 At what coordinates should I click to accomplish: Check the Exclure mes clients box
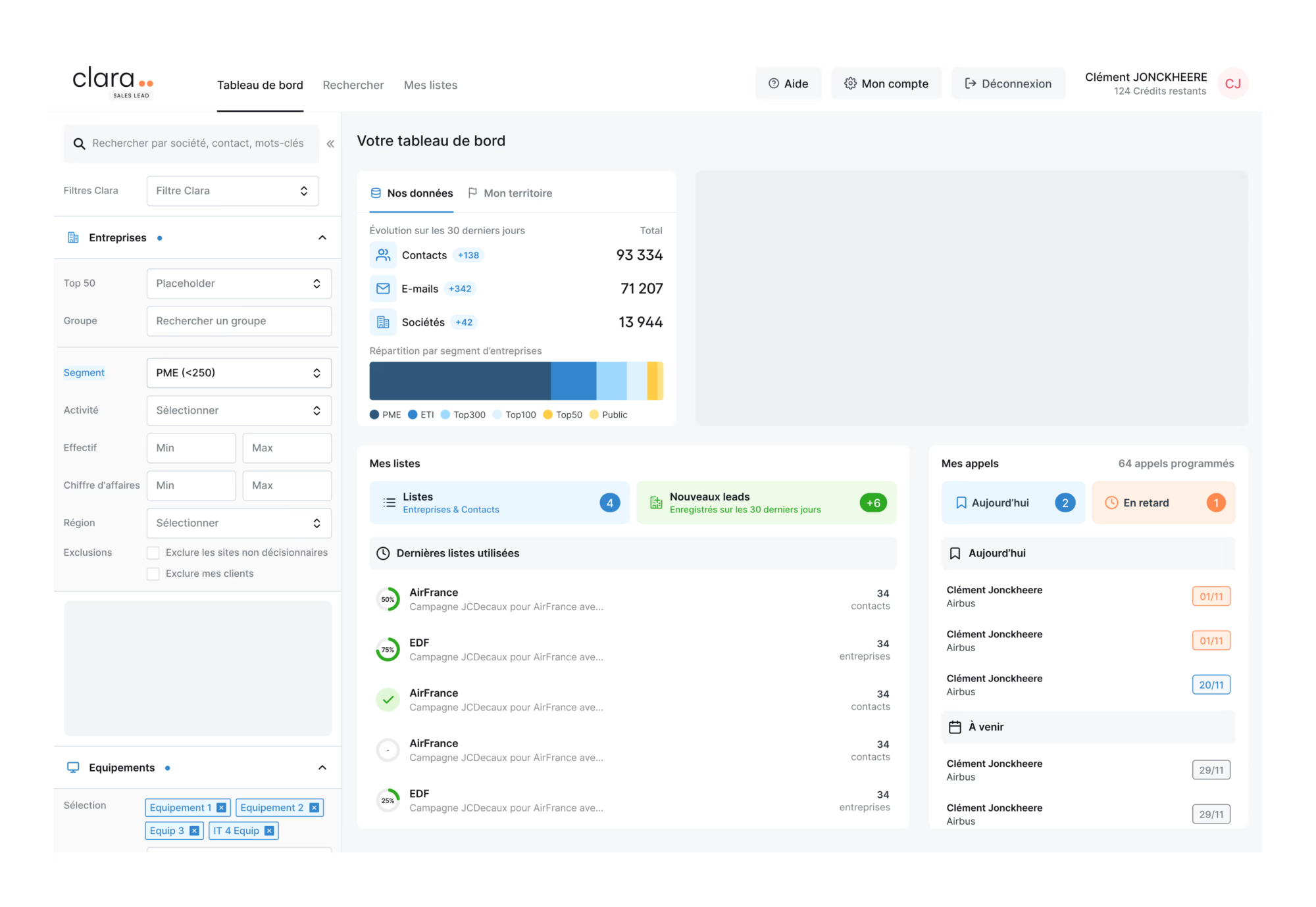pos(153,574)
